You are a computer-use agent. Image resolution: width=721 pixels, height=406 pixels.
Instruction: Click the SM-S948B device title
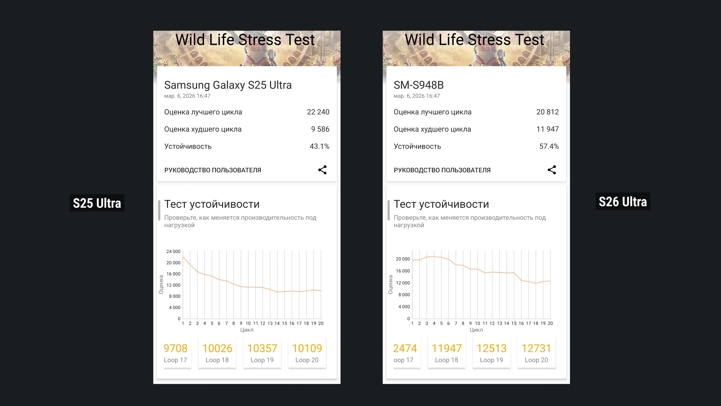point(418,85)
